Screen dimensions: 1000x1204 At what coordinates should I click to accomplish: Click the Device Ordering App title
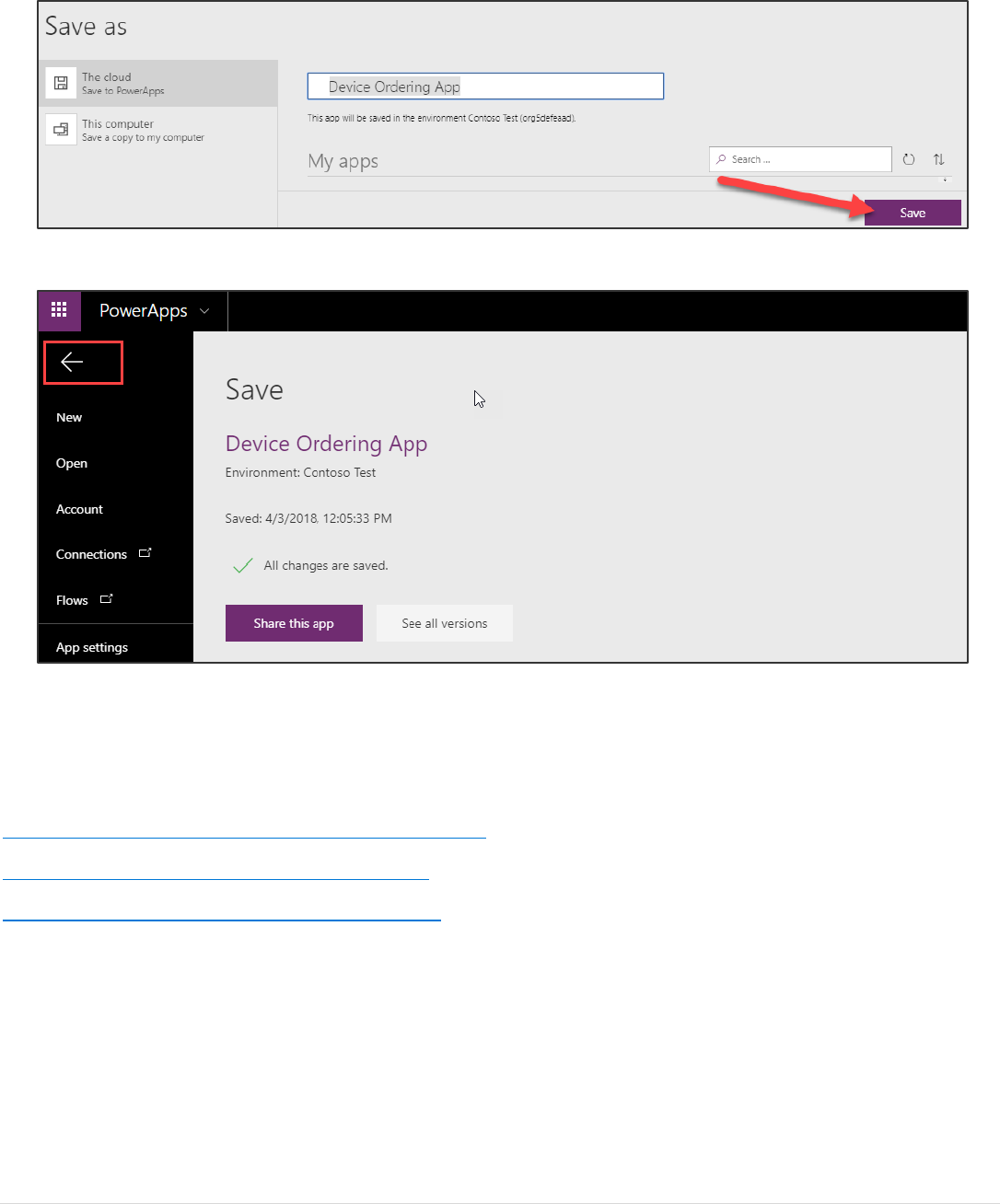[x=326, y=444]
